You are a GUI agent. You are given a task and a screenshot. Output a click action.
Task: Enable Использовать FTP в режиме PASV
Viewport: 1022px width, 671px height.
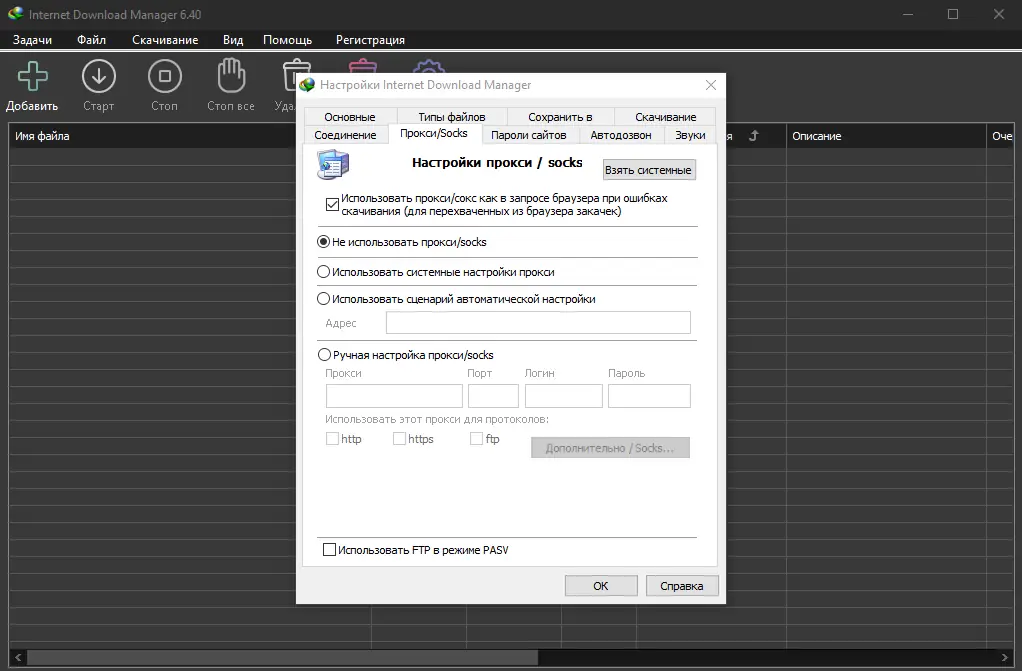click(329, 550)
